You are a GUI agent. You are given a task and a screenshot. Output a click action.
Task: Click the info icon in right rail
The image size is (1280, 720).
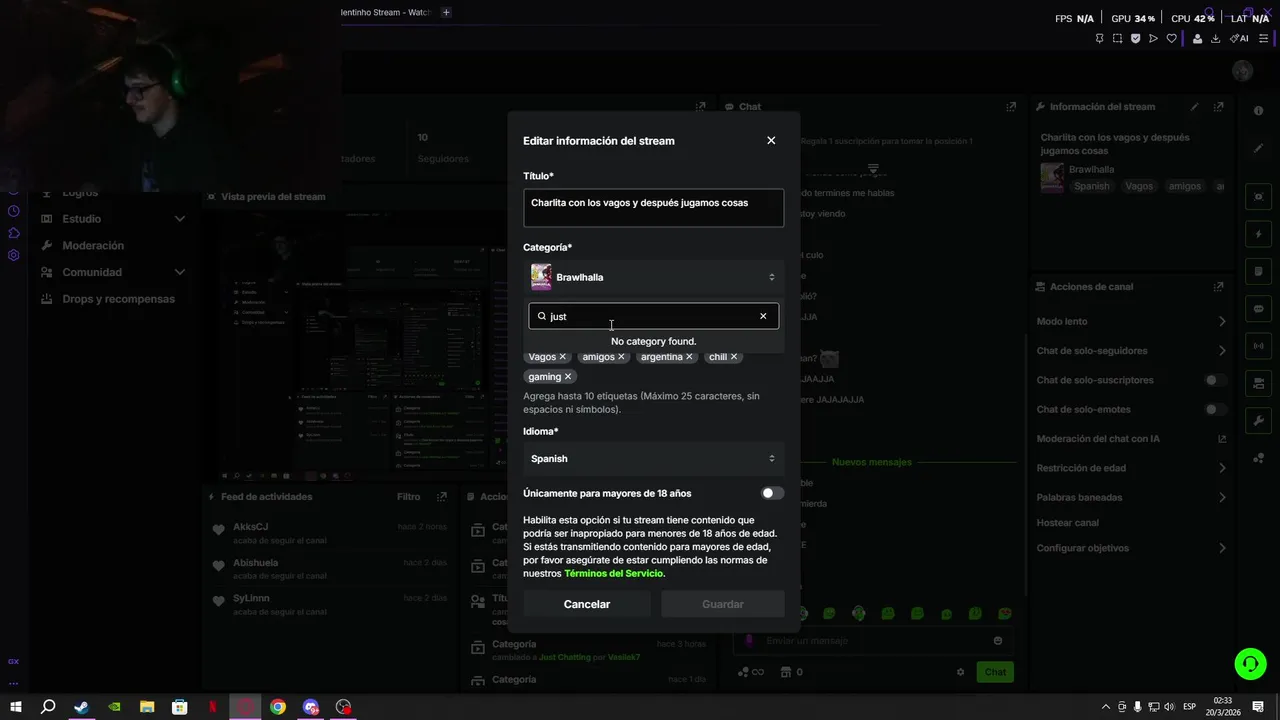(x=1259, y=111)
